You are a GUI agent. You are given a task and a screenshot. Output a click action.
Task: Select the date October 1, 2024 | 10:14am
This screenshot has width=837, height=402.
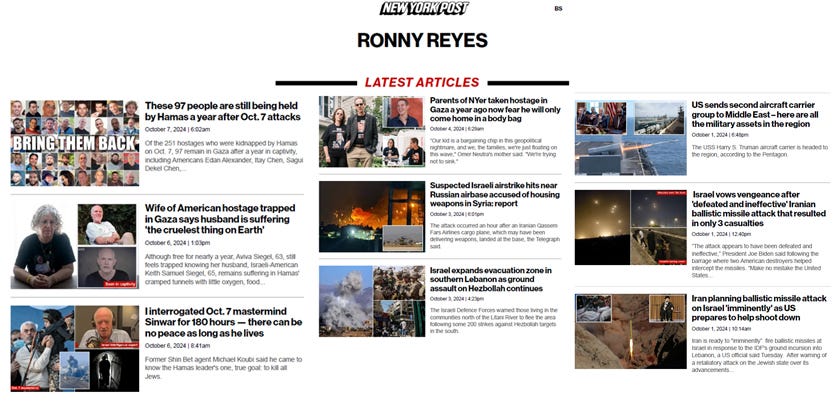pos(721,329)
